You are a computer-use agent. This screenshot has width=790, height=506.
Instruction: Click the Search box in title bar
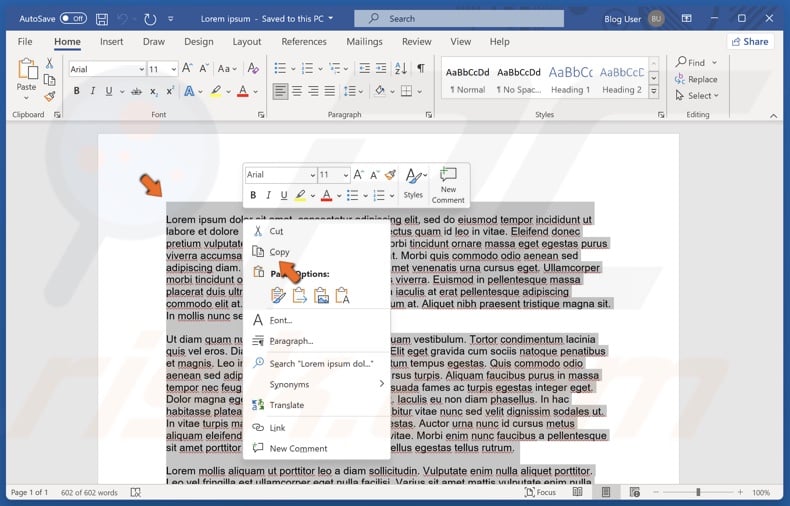tap(459, 19)
